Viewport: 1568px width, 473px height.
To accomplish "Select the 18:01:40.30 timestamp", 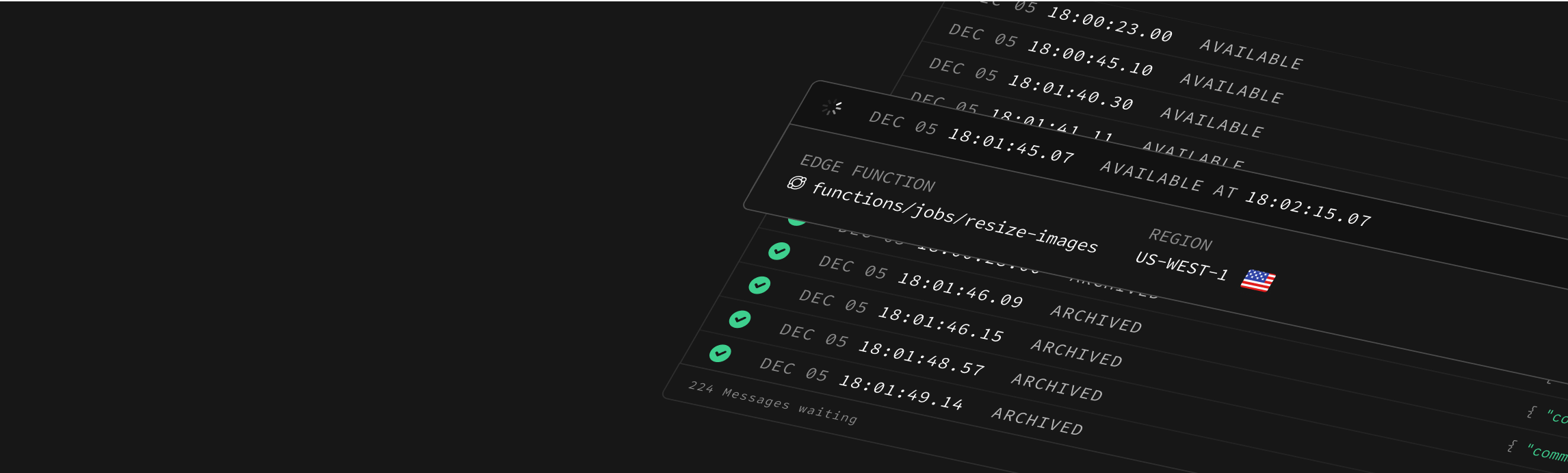I will tap(1071, 92).
